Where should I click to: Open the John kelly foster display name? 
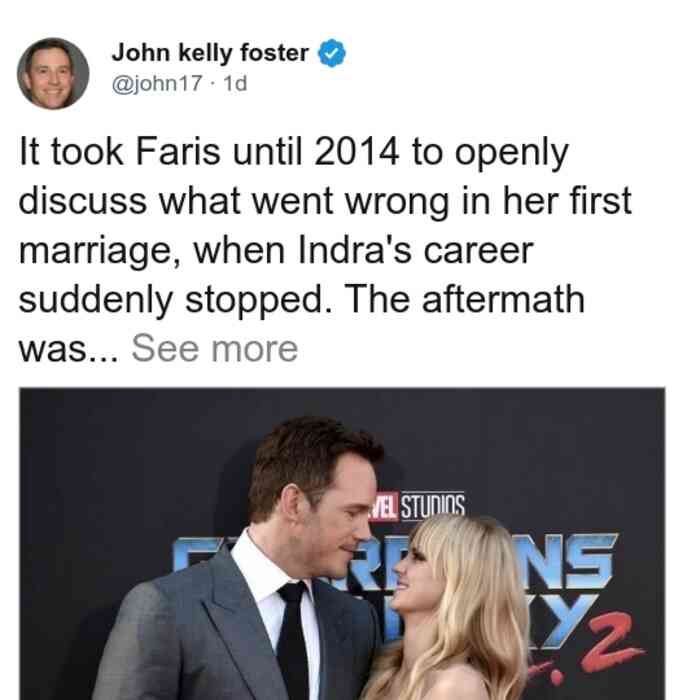tap(210, 53)
